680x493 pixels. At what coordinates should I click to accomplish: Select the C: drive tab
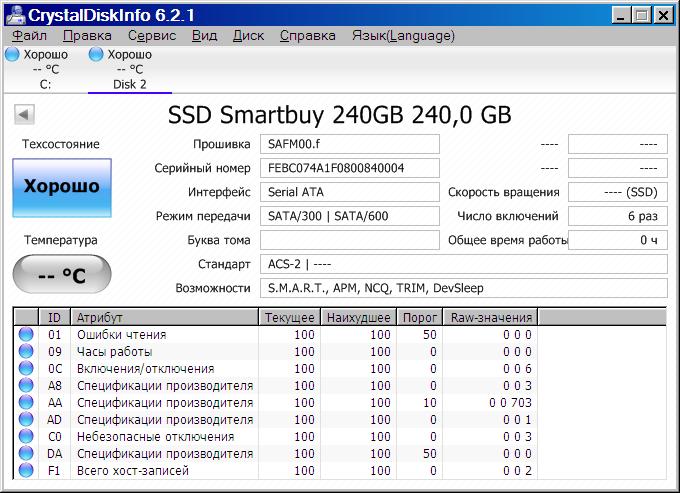45,69
